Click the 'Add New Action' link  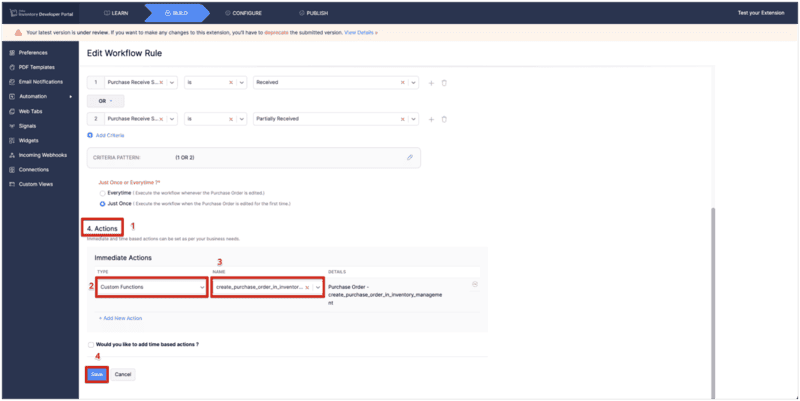tap(123, 318)
